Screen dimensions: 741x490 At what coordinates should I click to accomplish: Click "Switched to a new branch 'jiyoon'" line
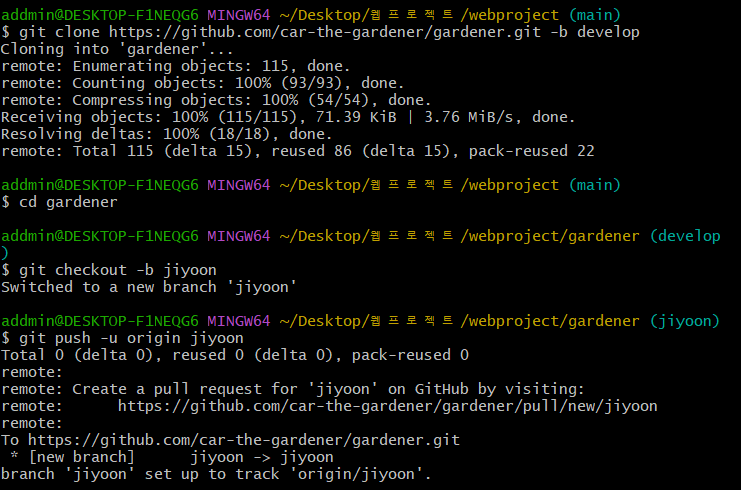pos(148,287)
